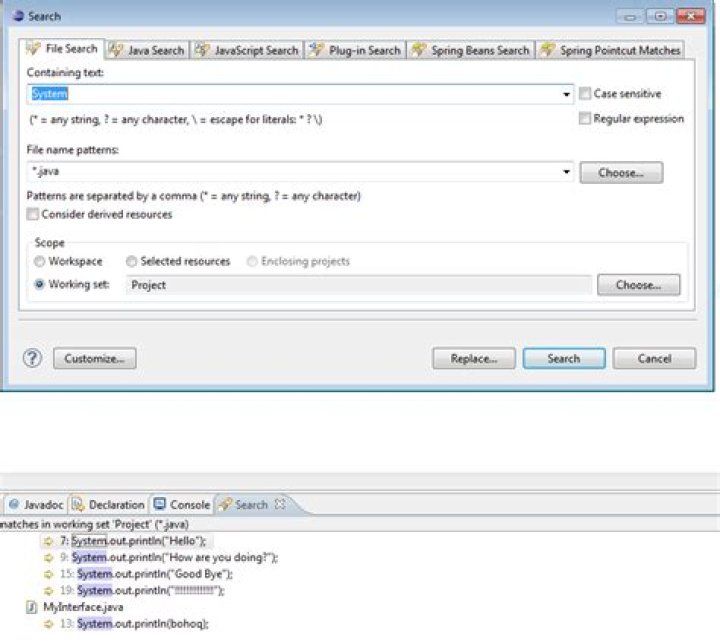This screenshot has height=643, width=720.
Task: Click the MyInterface.java file icon
Action: click(x=31, y=607)
